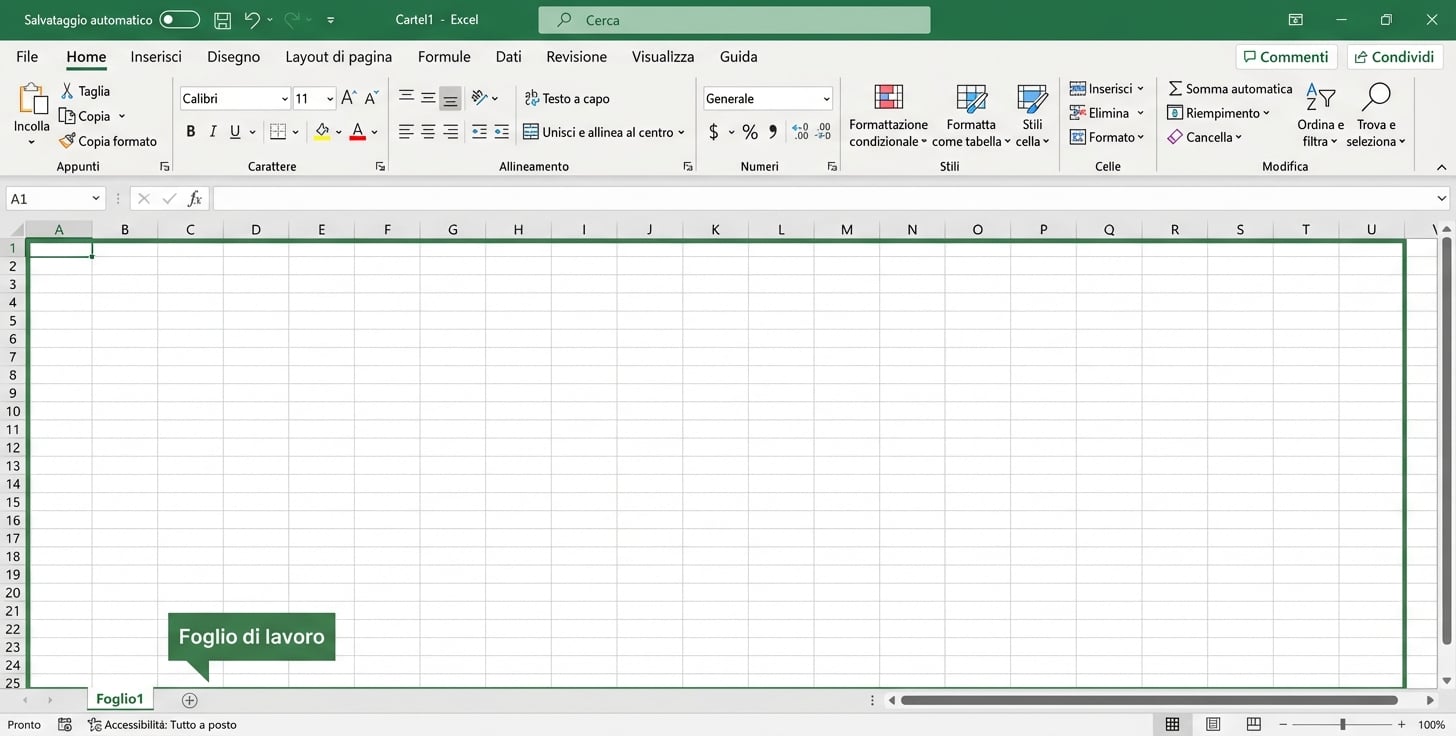The image size is (1456, 736).
Task: Toggle Testo a capo wrap text
Action: click(567, 98)
